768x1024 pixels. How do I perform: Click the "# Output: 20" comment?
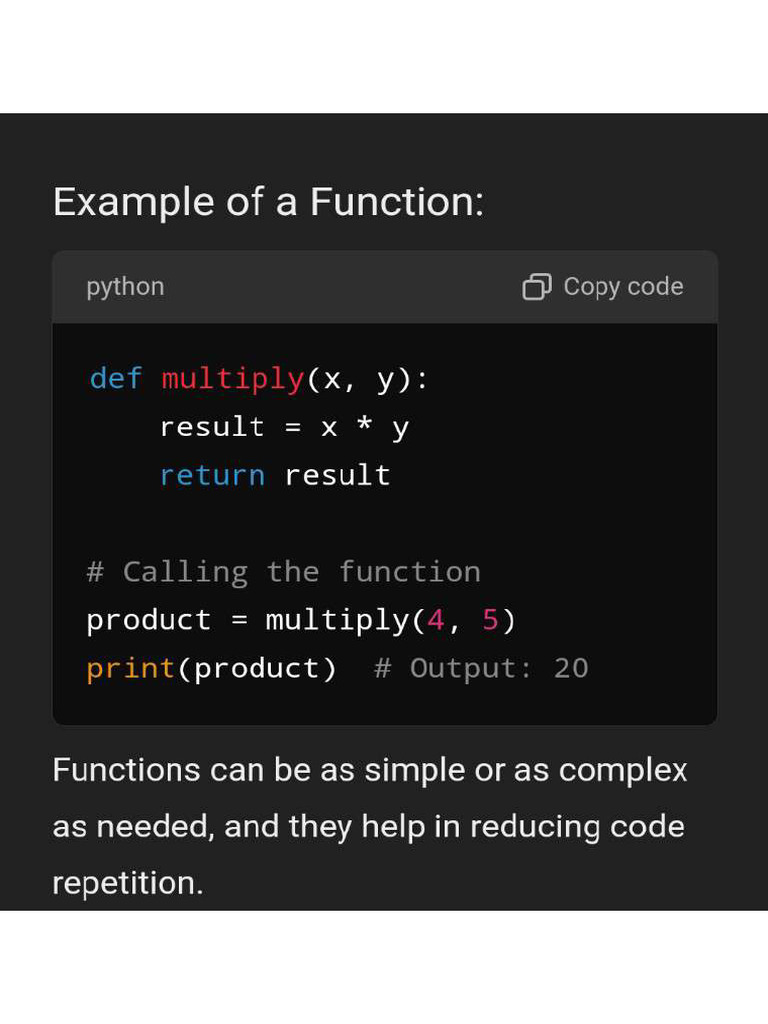tap(481, 668)
